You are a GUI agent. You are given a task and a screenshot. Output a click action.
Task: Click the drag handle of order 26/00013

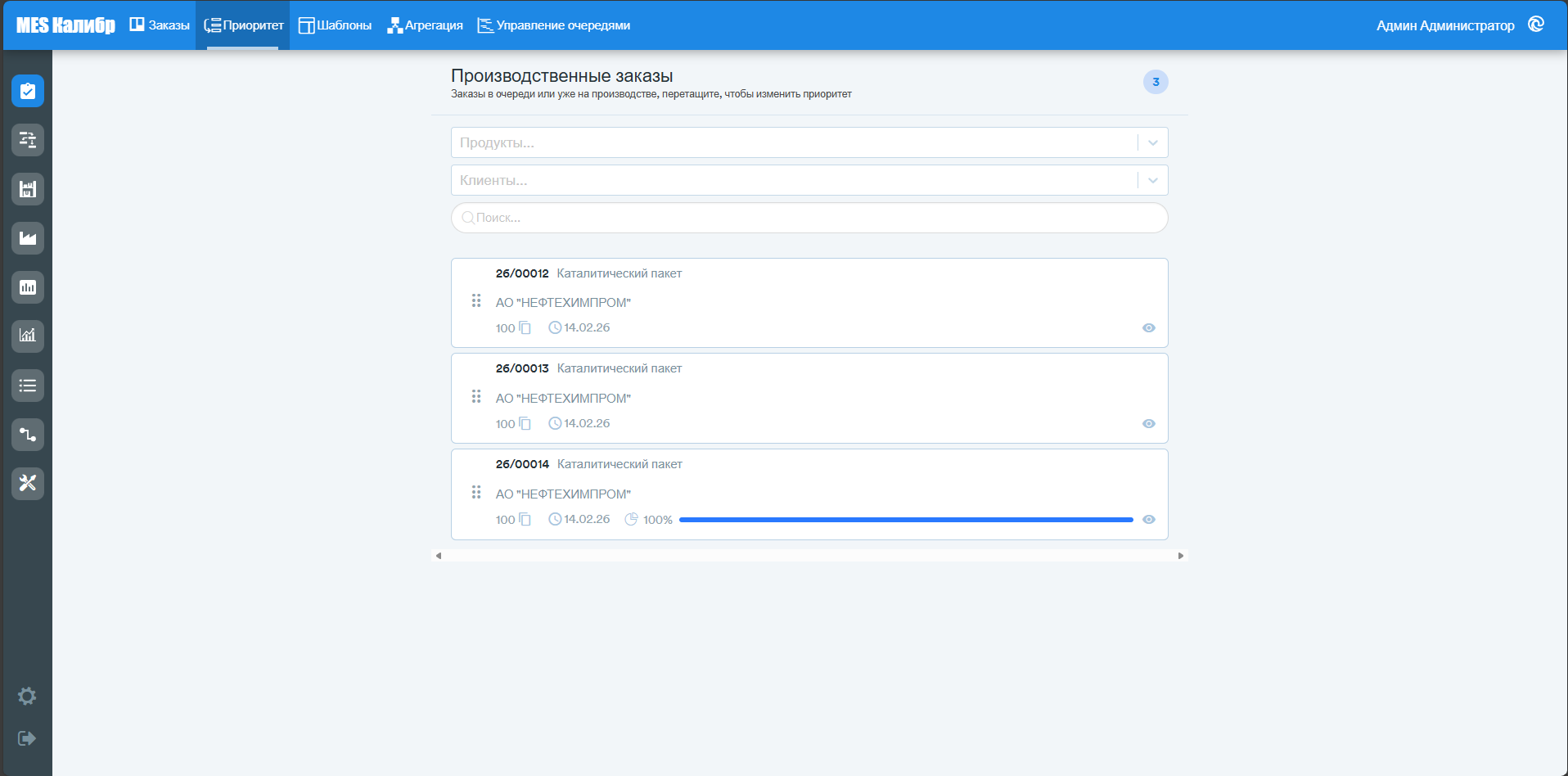476,397
